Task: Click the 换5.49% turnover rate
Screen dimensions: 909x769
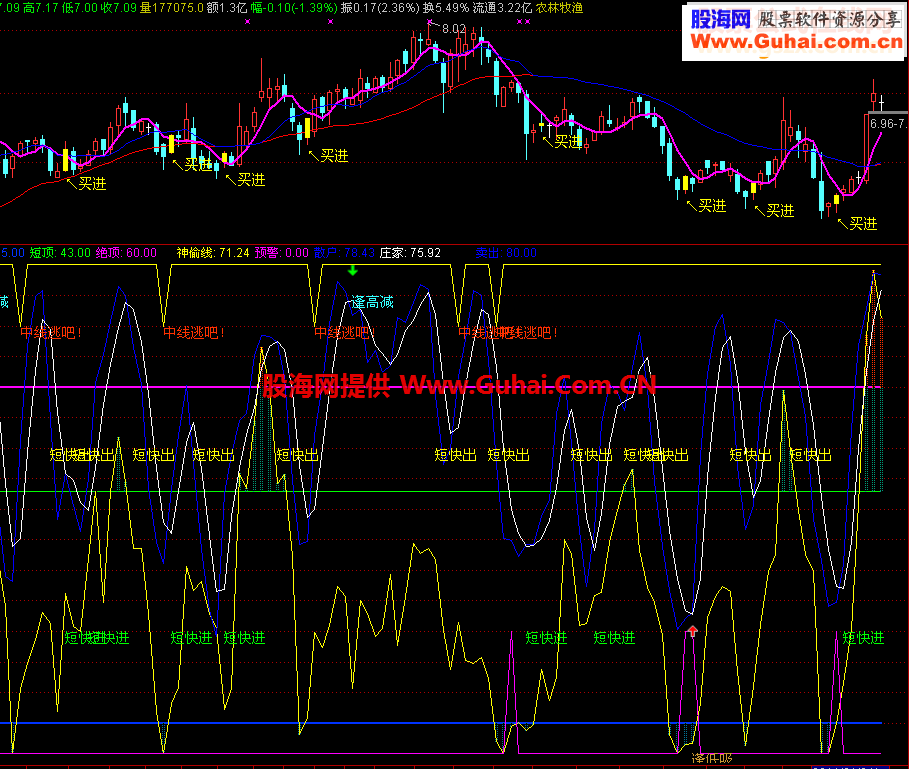Action: [446, 8]
